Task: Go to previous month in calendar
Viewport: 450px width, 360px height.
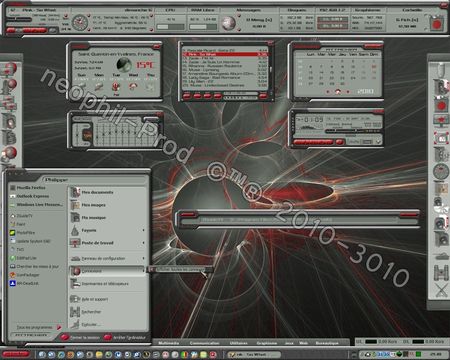Action: click(x=328, y=91)
